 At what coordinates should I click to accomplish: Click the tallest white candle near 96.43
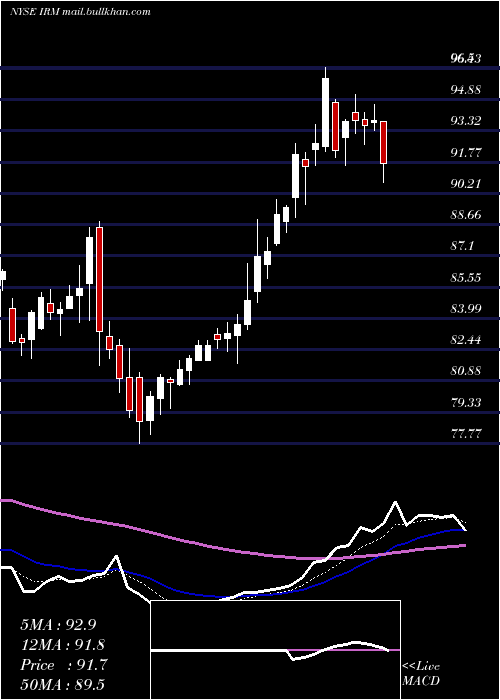tap(325, 112)
